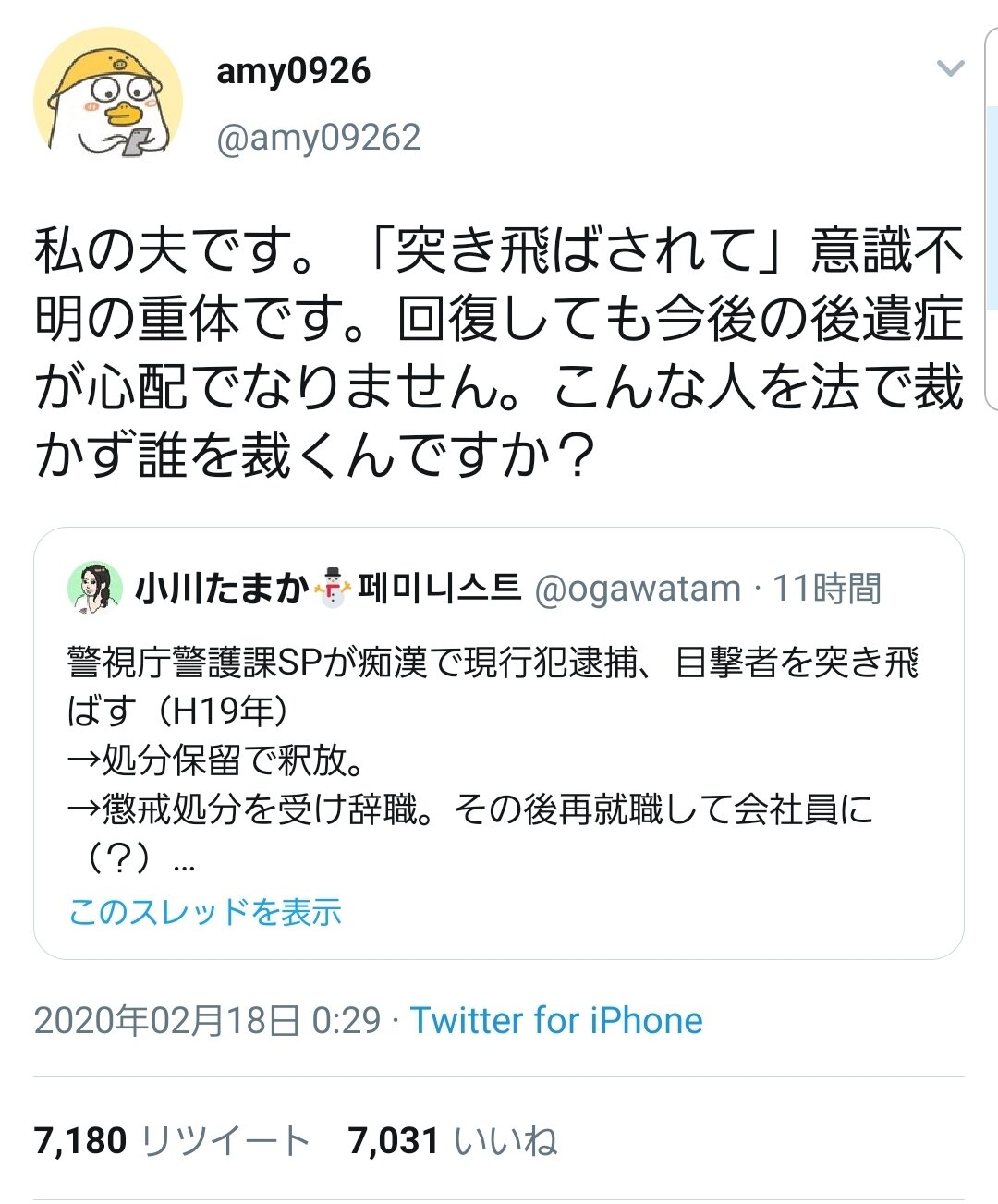Open the quoted tweet body text

click(x=493, y=760)
